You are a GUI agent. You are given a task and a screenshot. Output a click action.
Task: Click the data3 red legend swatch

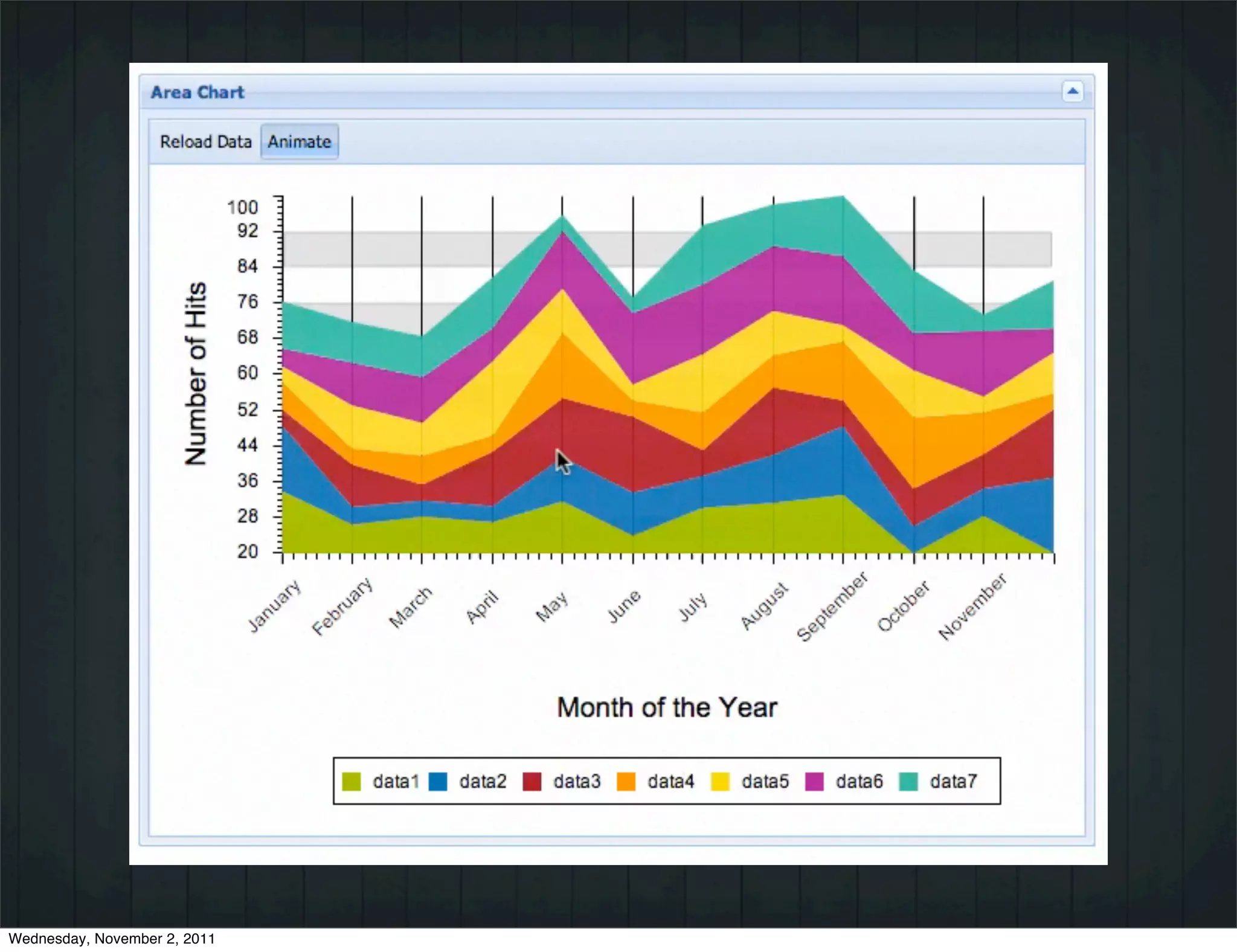[532, 781]
